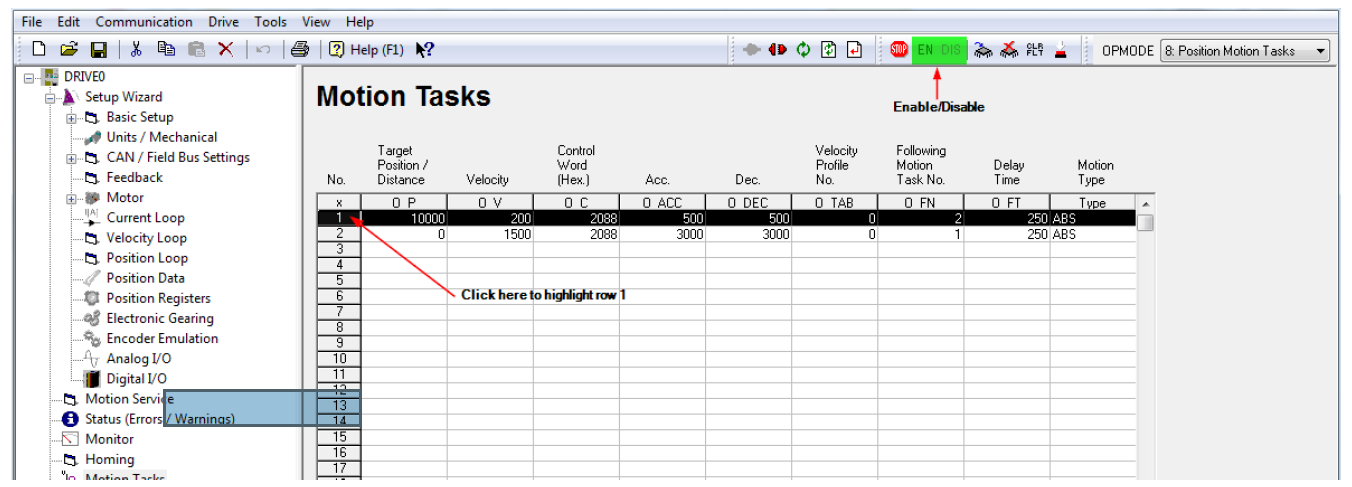Open the Help menu
The width and height of the screenshot is (1352, 487).
[x=360, y=22]
